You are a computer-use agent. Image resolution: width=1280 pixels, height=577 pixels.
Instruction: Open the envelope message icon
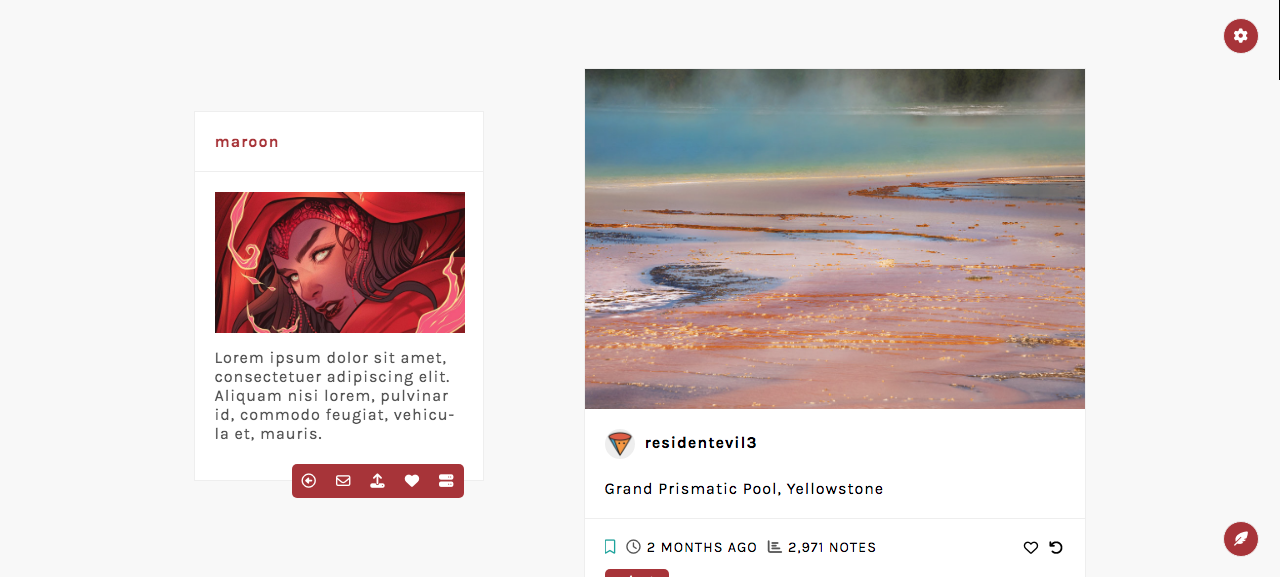[x=343, y=481]
